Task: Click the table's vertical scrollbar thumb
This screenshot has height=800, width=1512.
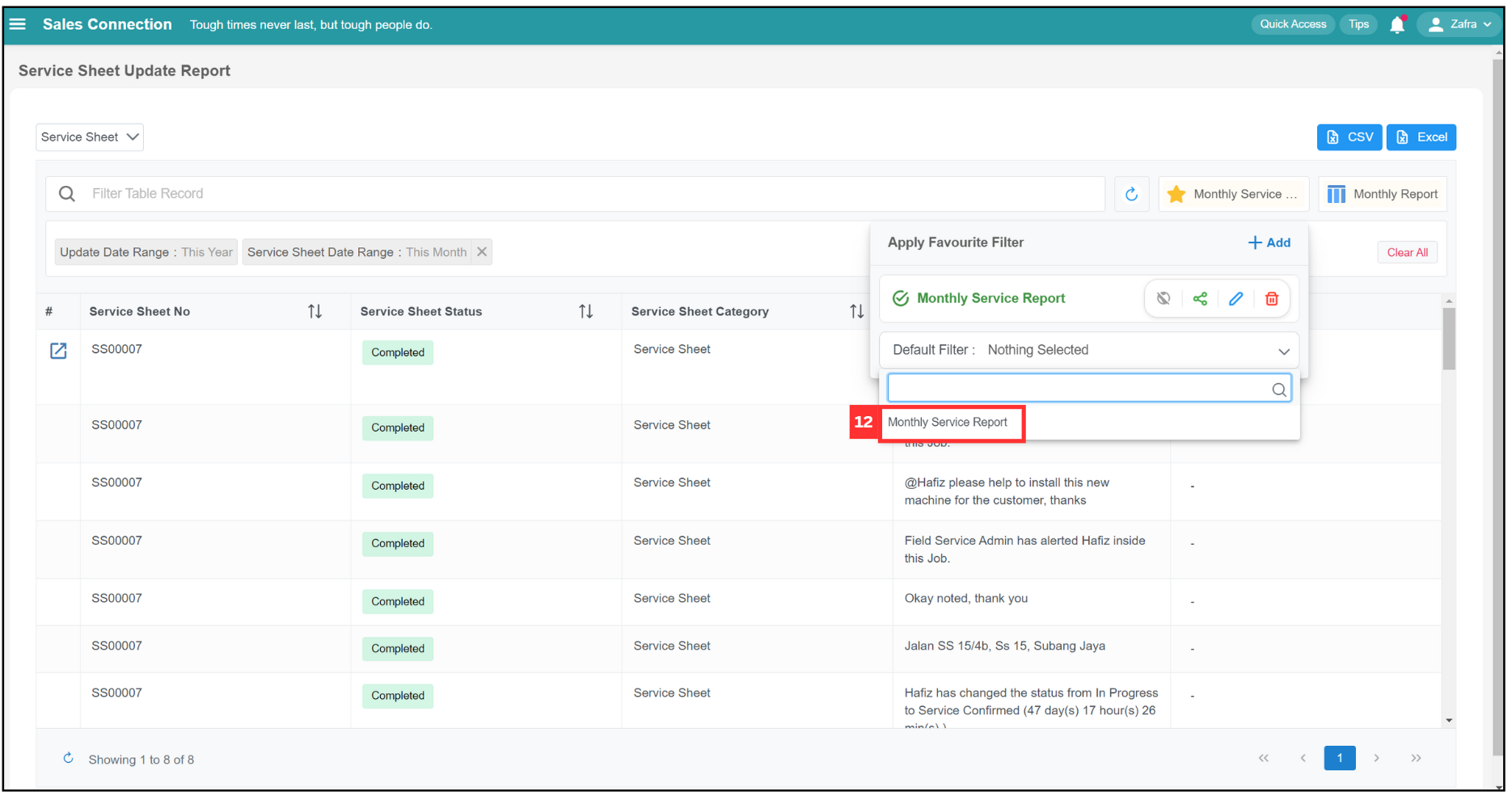Action: click(x=1449, y=339)
